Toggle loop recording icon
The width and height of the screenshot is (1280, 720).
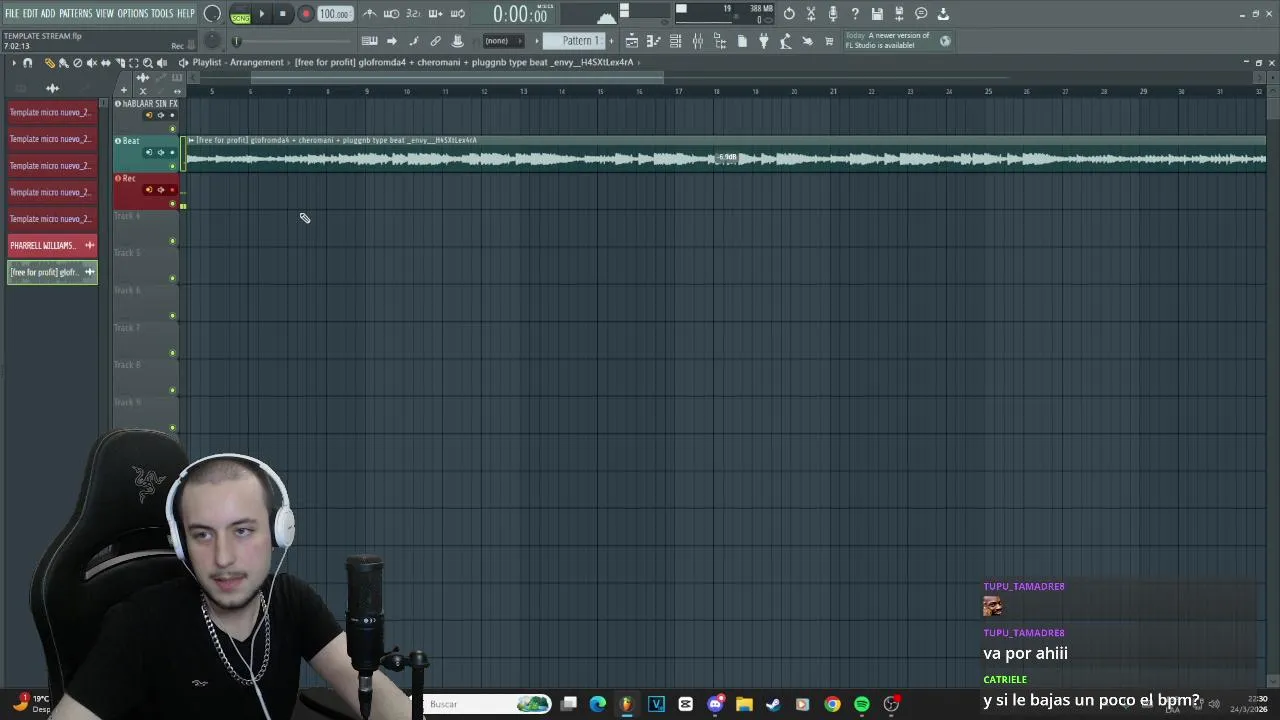coord(457,14)
